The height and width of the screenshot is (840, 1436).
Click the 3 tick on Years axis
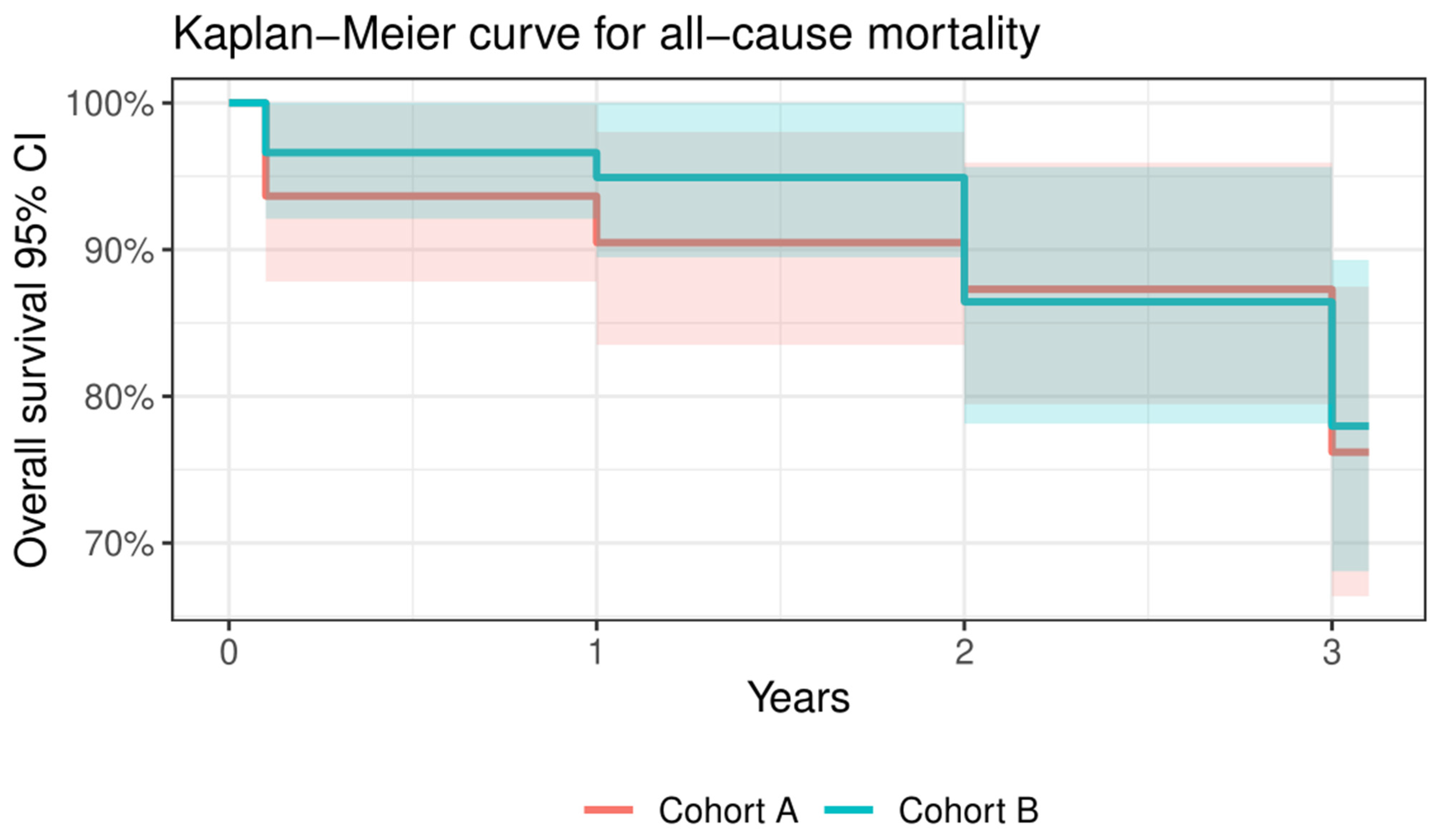coord(1331,652)
